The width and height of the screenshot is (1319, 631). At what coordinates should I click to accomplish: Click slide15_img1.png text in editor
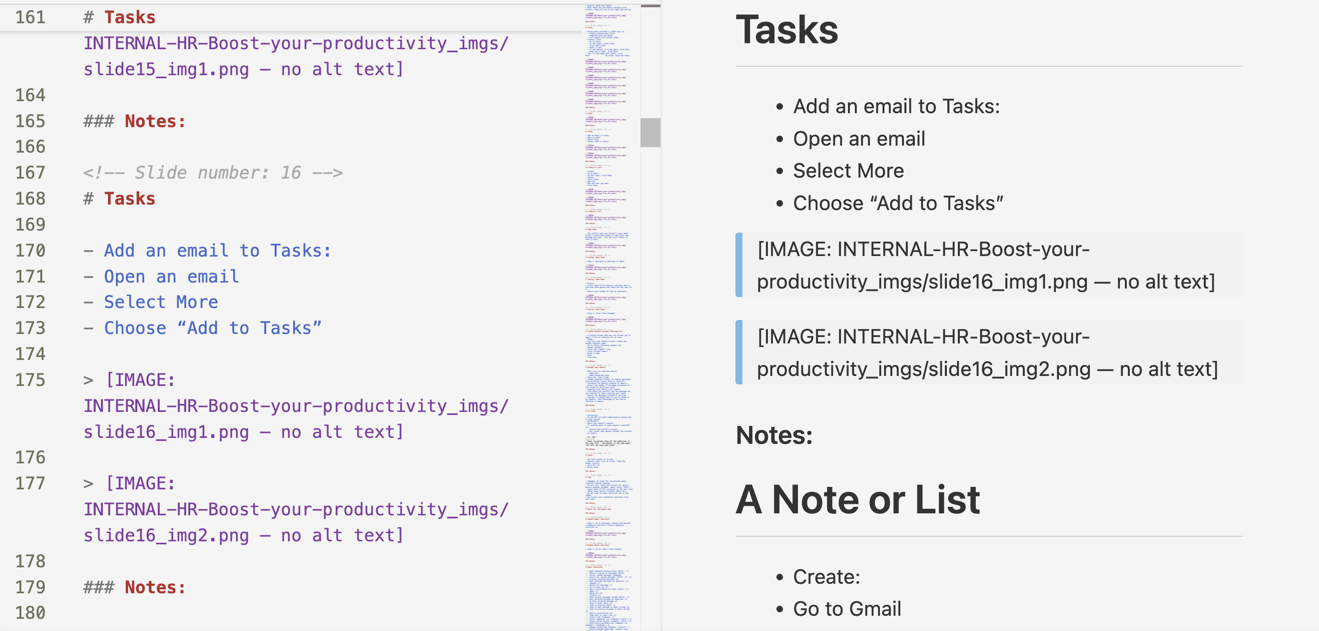166,69
